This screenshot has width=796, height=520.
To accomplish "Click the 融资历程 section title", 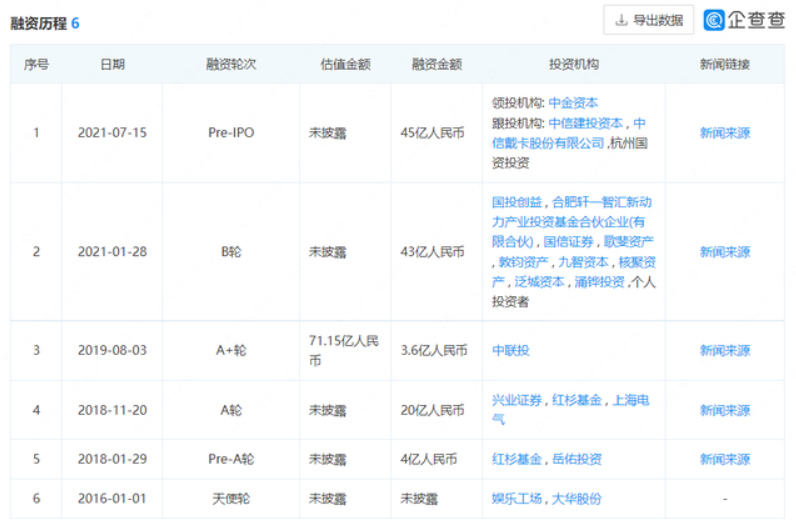I will 38,22.
